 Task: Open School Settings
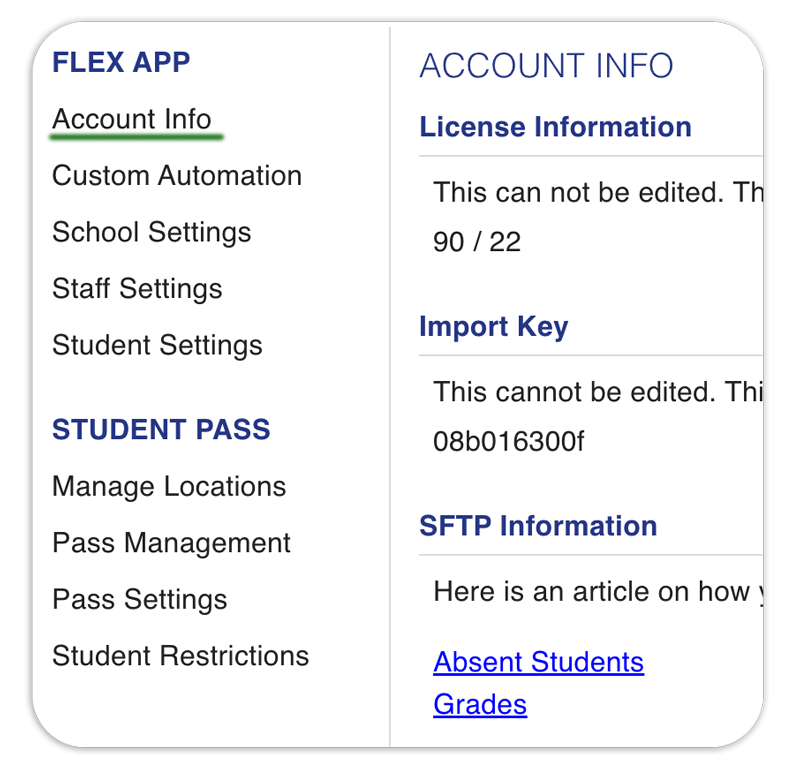(x=152, y=233)
